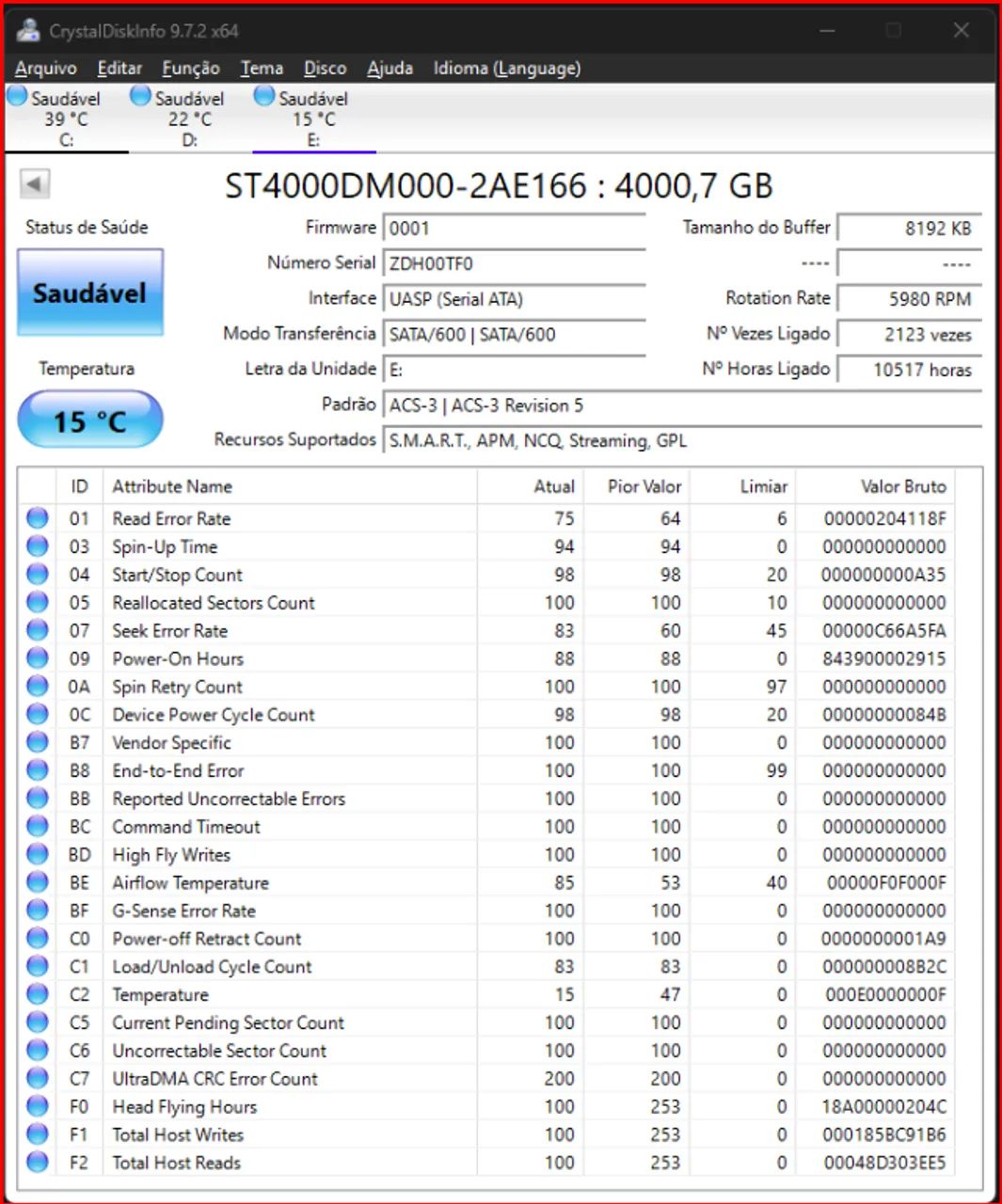1002x1204 pixels.
Task: Click the Rotation Rate field 5980 RPM
Action: point(910,299)
